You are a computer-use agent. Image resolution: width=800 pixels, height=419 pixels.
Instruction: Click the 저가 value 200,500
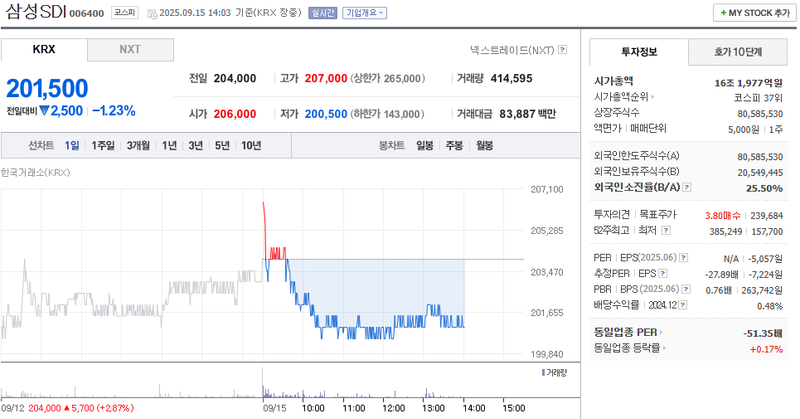pyautogui.click(x=326, y=114)
